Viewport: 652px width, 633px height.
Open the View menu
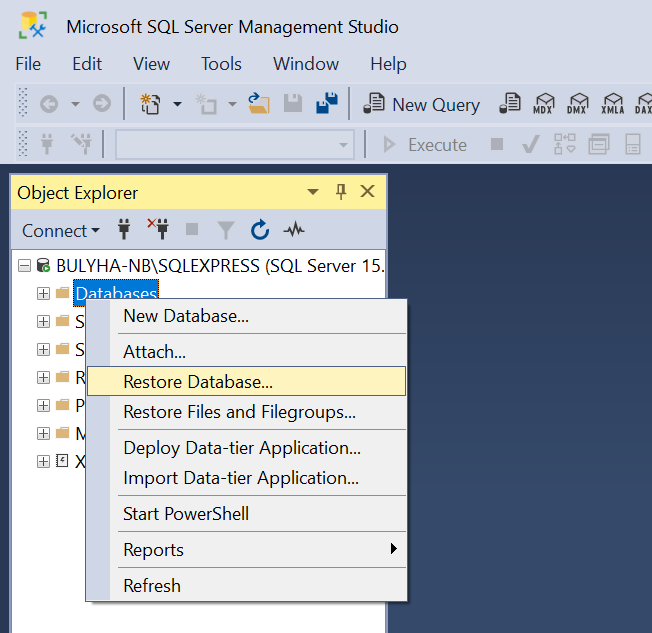[x=151, y=64]
